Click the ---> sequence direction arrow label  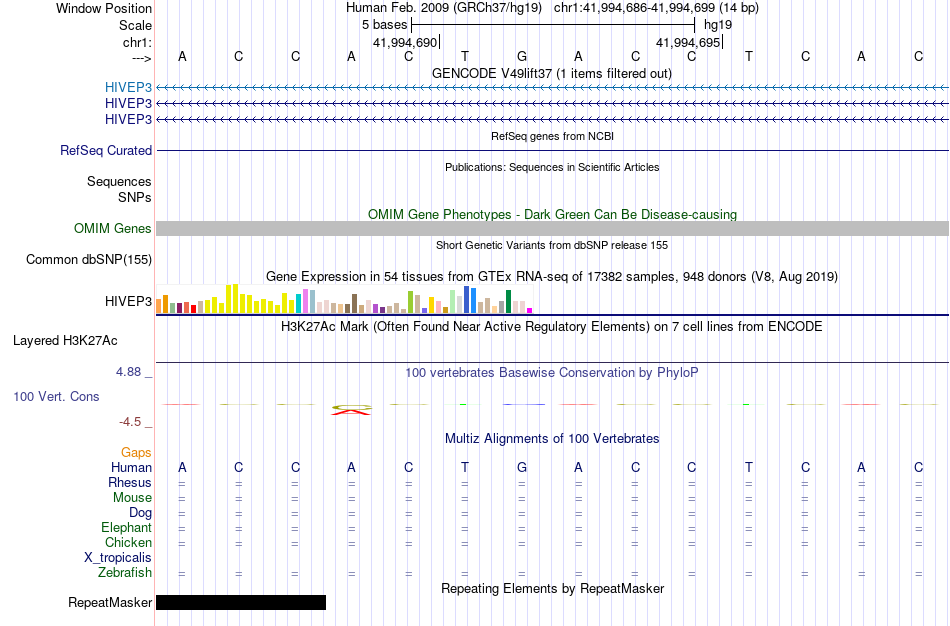tap(142, 58)
